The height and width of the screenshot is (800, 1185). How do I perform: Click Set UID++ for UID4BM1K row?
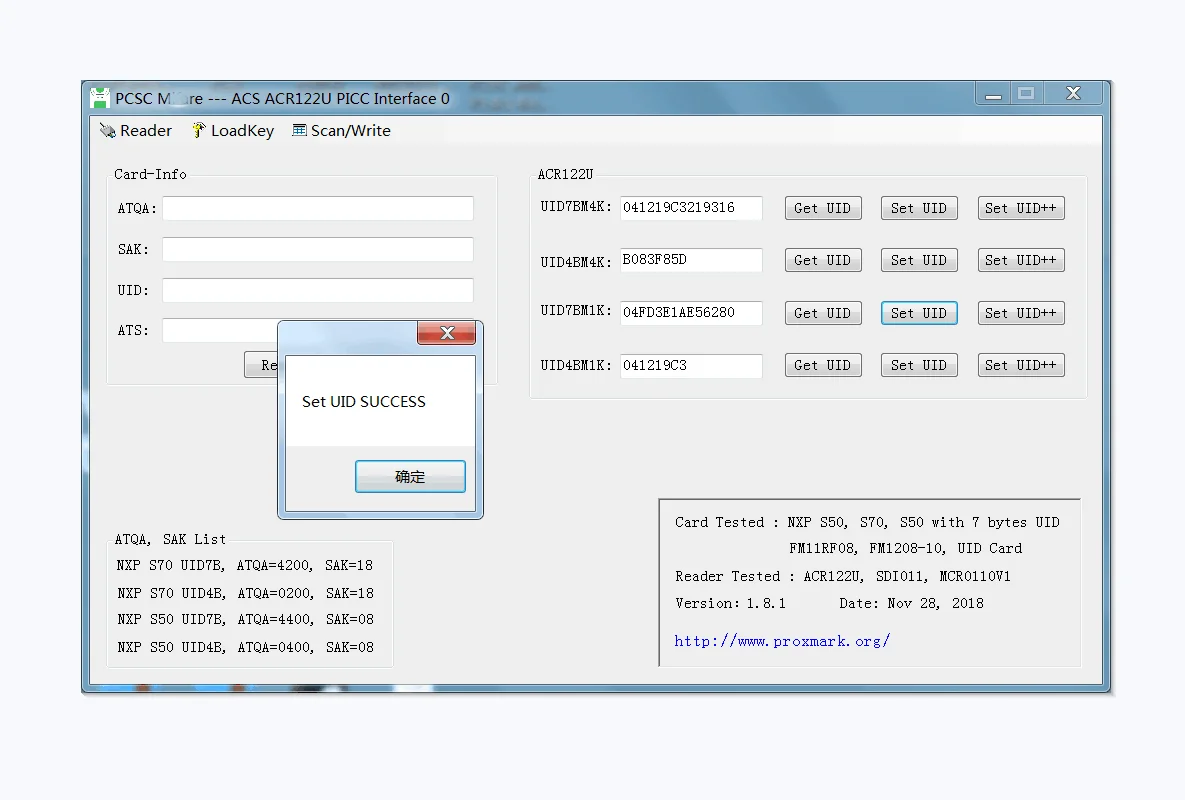coord(1021,366)
